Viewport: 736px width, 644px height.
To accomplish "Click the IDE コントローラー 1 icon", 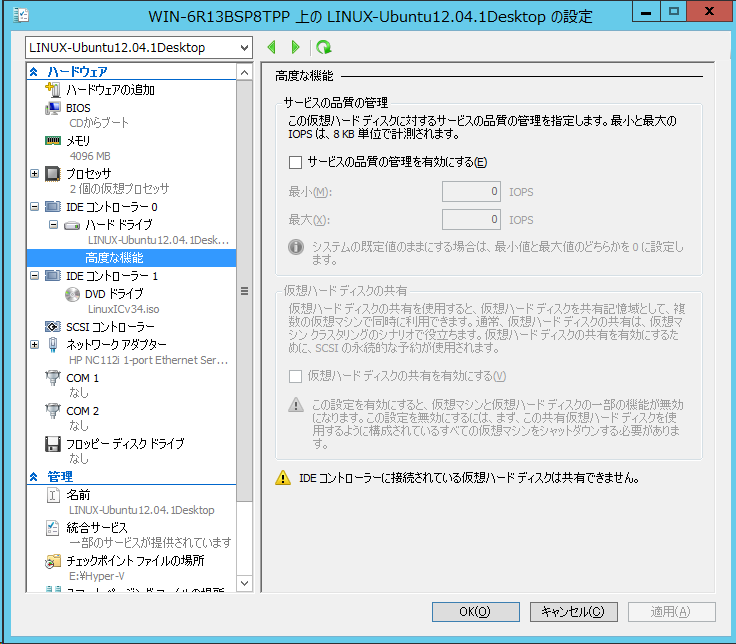I will (53, 276).
